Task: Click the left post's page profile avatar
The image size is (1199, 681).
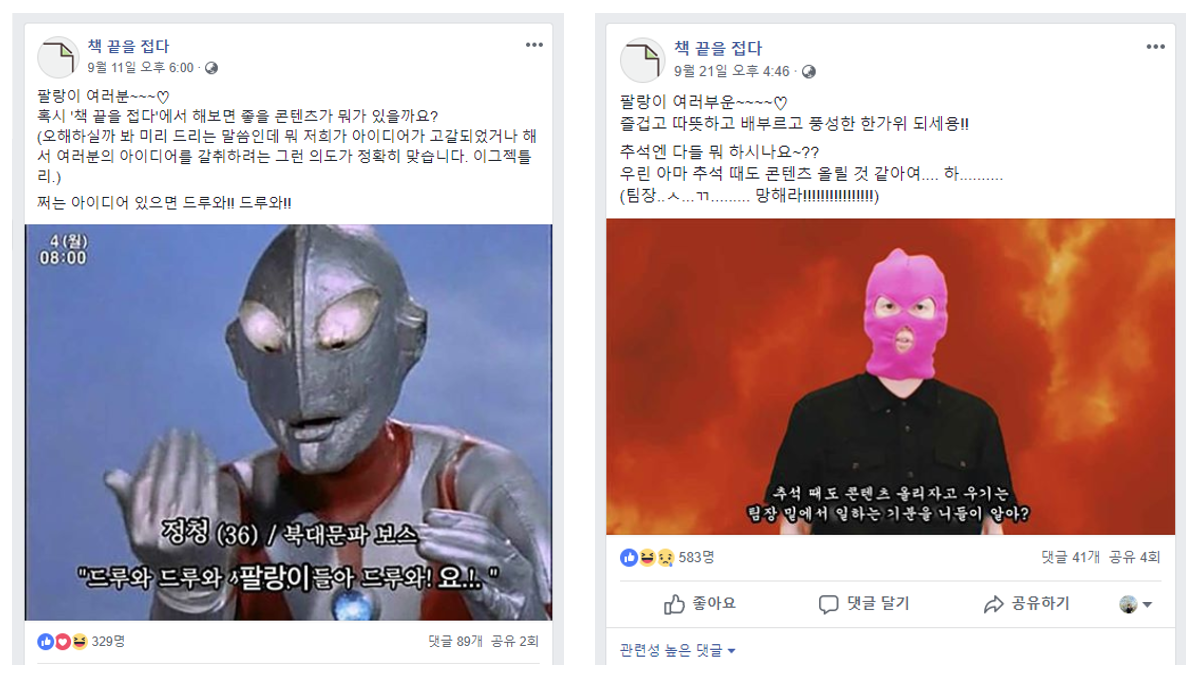Action: click(58, 57)
